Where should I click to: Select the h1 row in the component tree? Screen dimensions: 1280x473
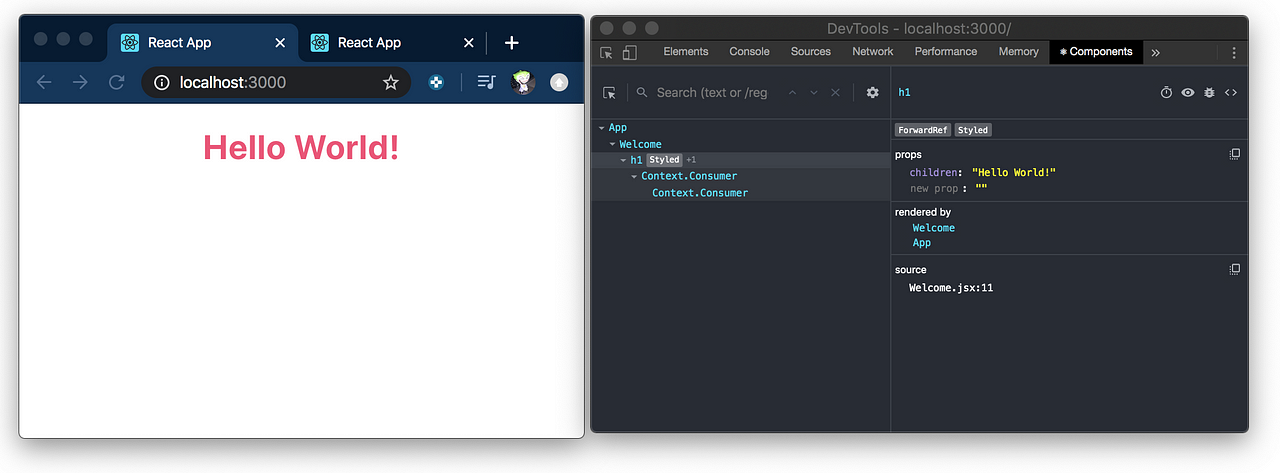(740, 160)
